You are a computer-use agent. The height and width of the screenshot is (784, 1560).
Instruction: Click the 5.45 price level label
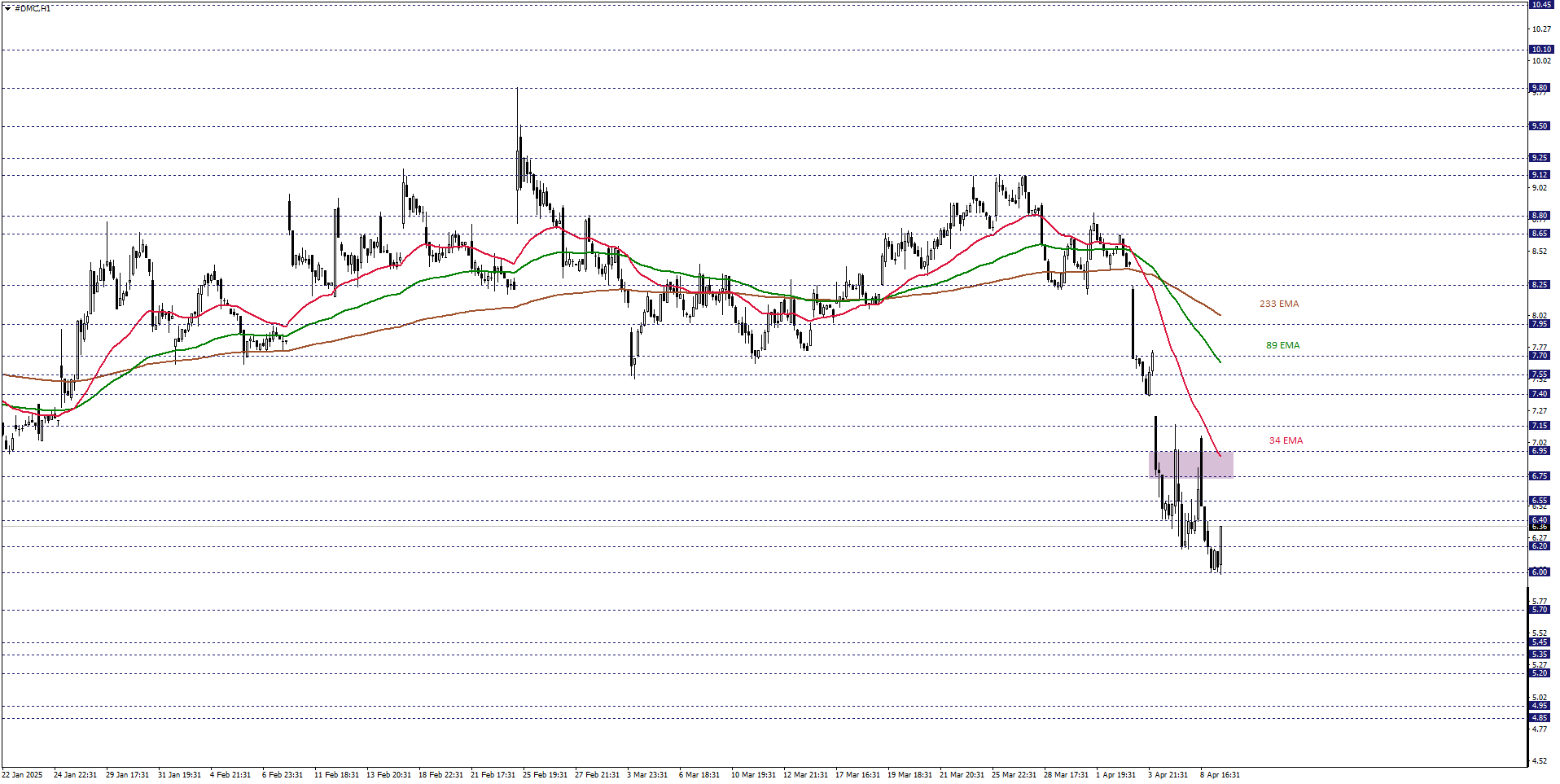click(1539, 642)
